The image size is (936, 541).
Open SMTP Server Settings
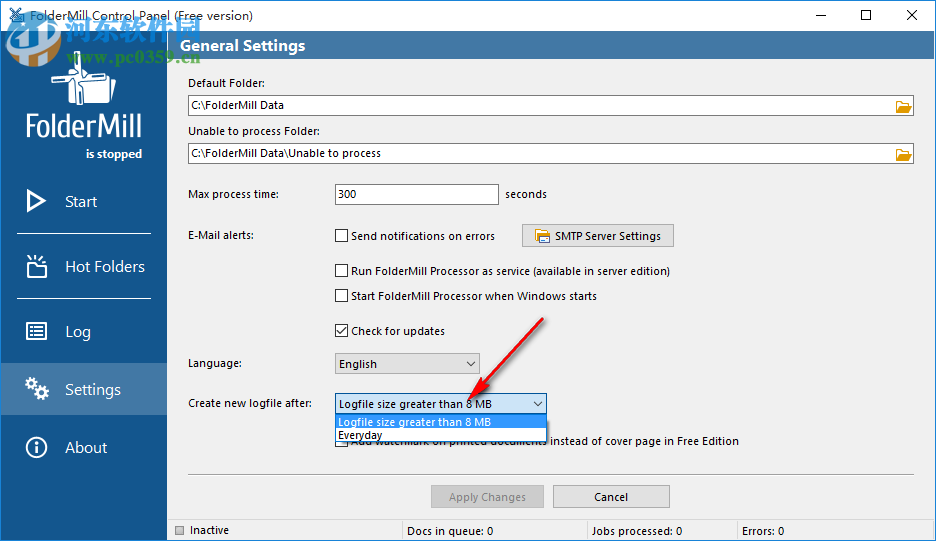pyautogui.click(x=597, y=236)
